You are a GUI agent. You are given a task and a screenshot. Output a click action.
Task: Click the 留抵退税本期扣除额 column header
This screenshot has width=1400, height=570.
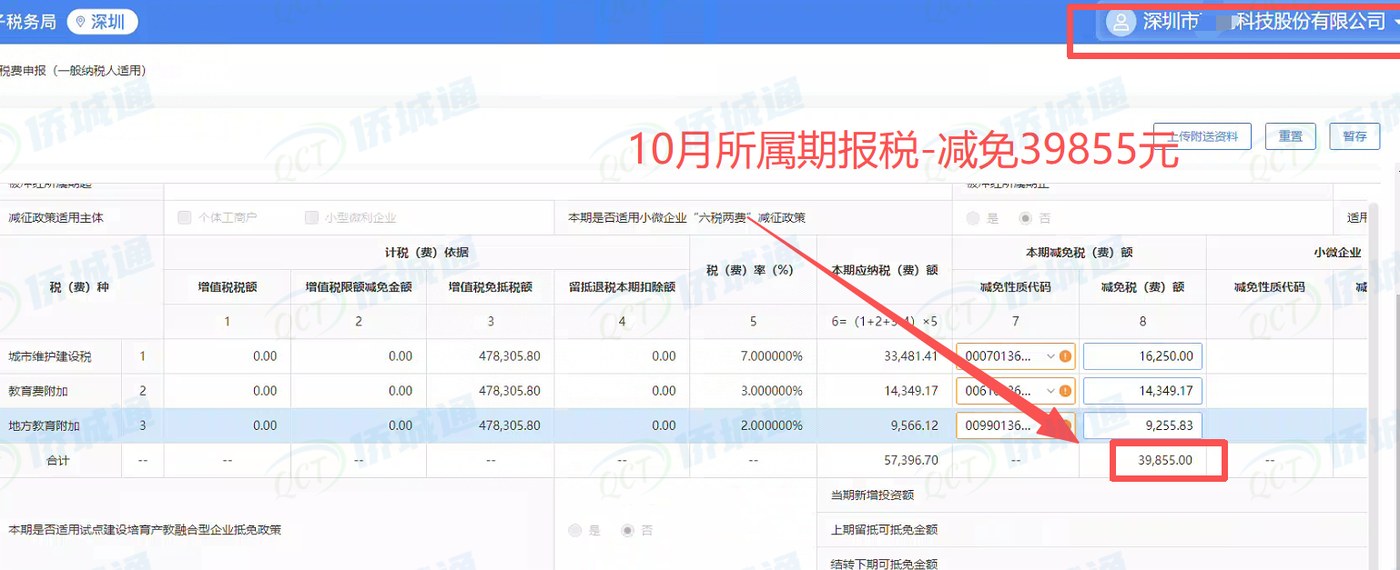click(622, 287)
